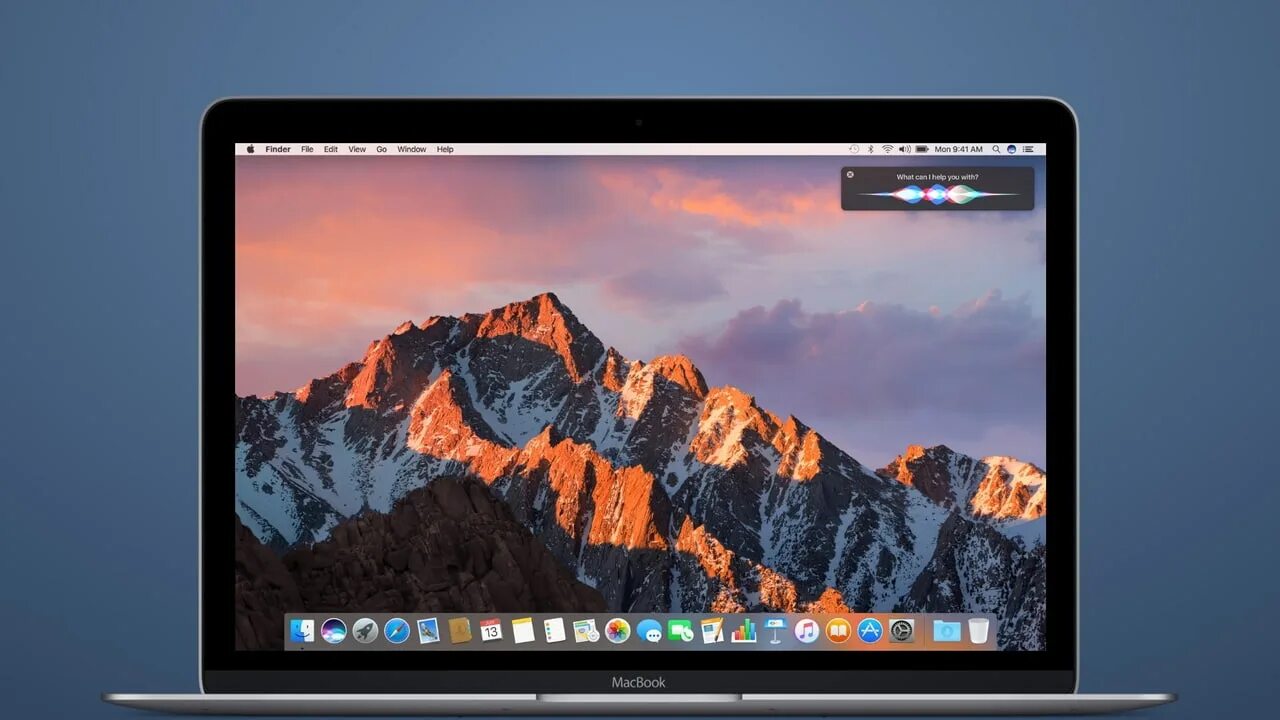Show battery status menu
1280x720 pixels.
click(922, 149)
